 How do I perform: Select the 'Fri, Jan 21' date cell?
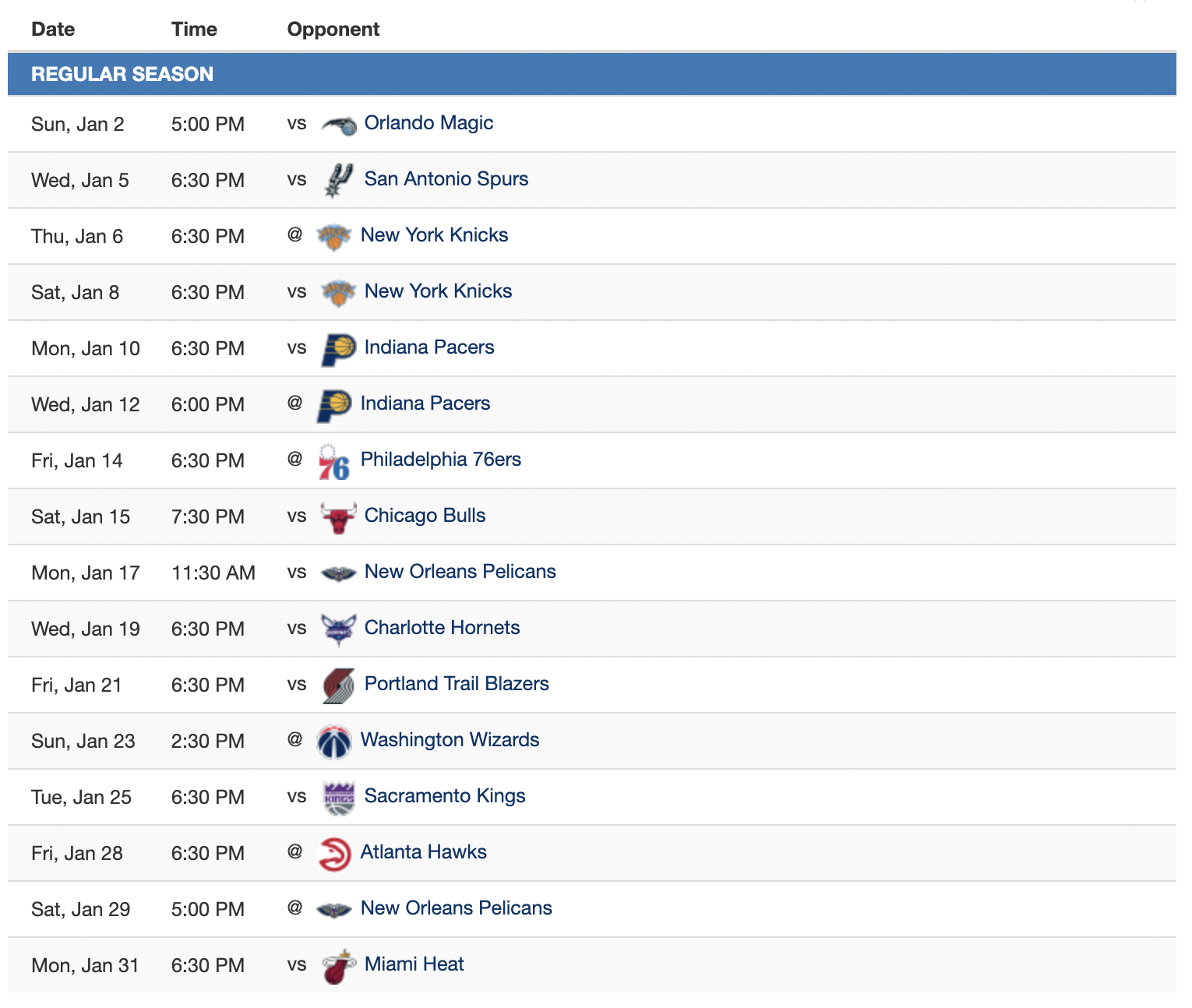[76, 686]
